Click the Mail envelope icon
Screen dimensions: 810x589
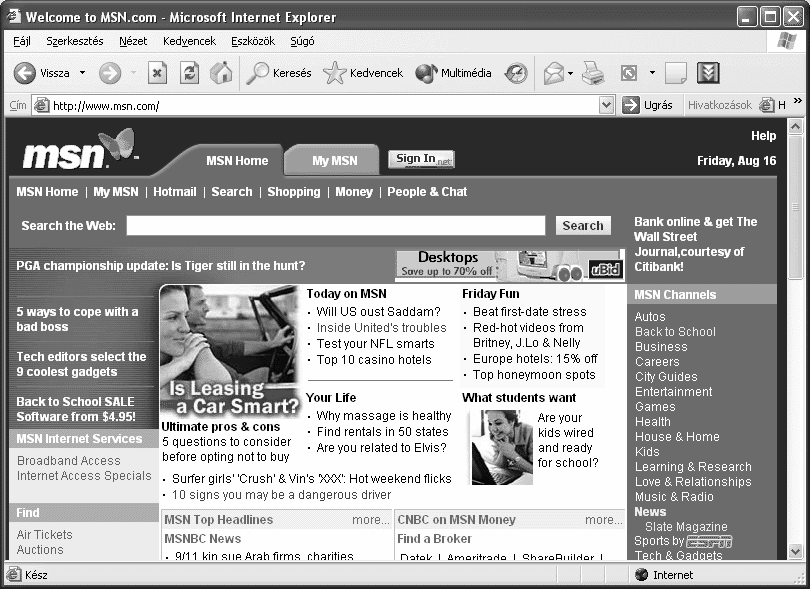coord(553,73)
